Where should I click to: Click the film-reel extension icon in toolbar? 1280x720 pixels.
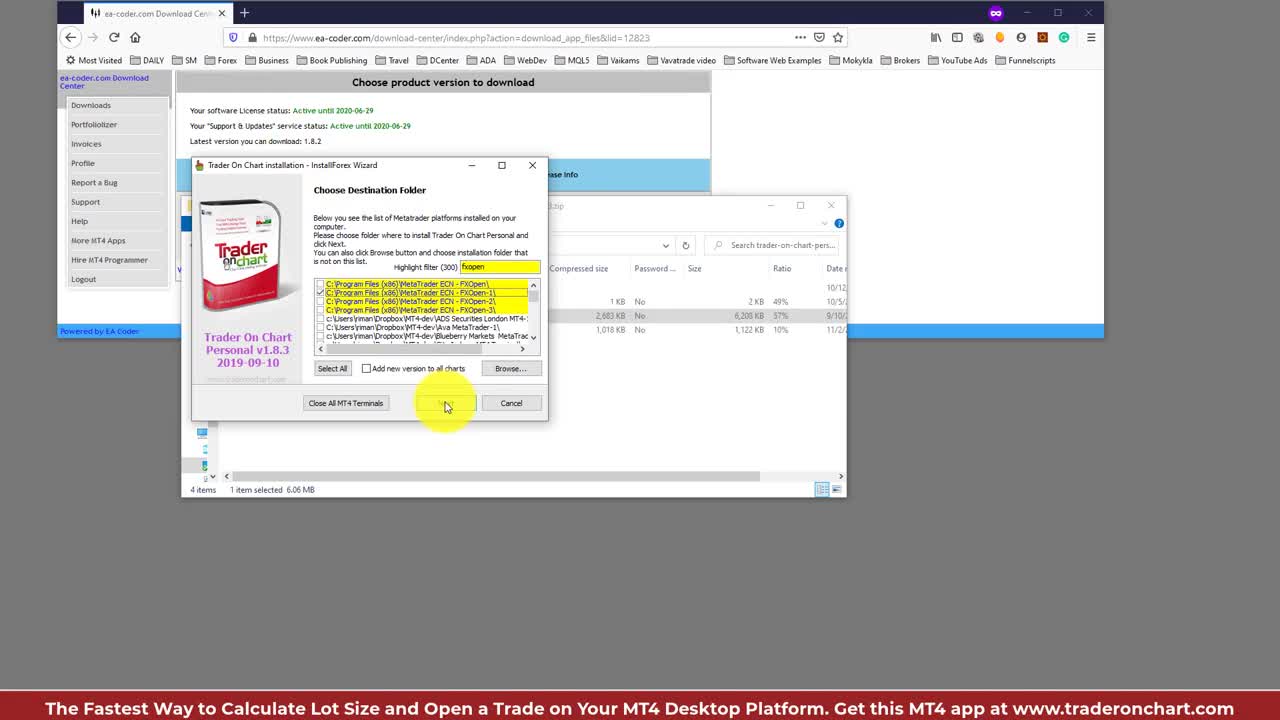(x=978, y=37)
